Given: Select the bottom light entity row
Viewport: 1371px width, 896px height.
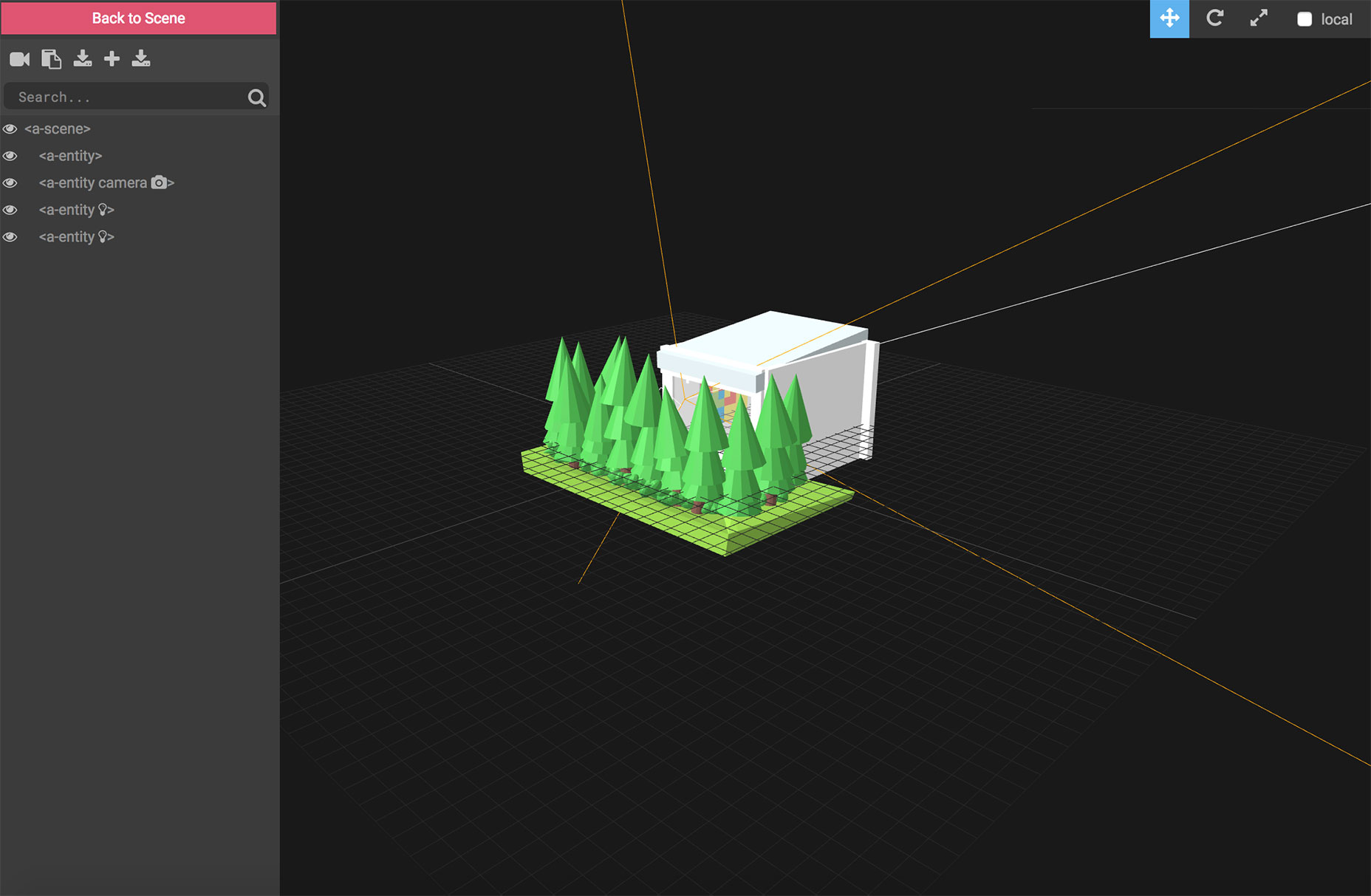Looking at the screenshot, I should click(140, 237).
